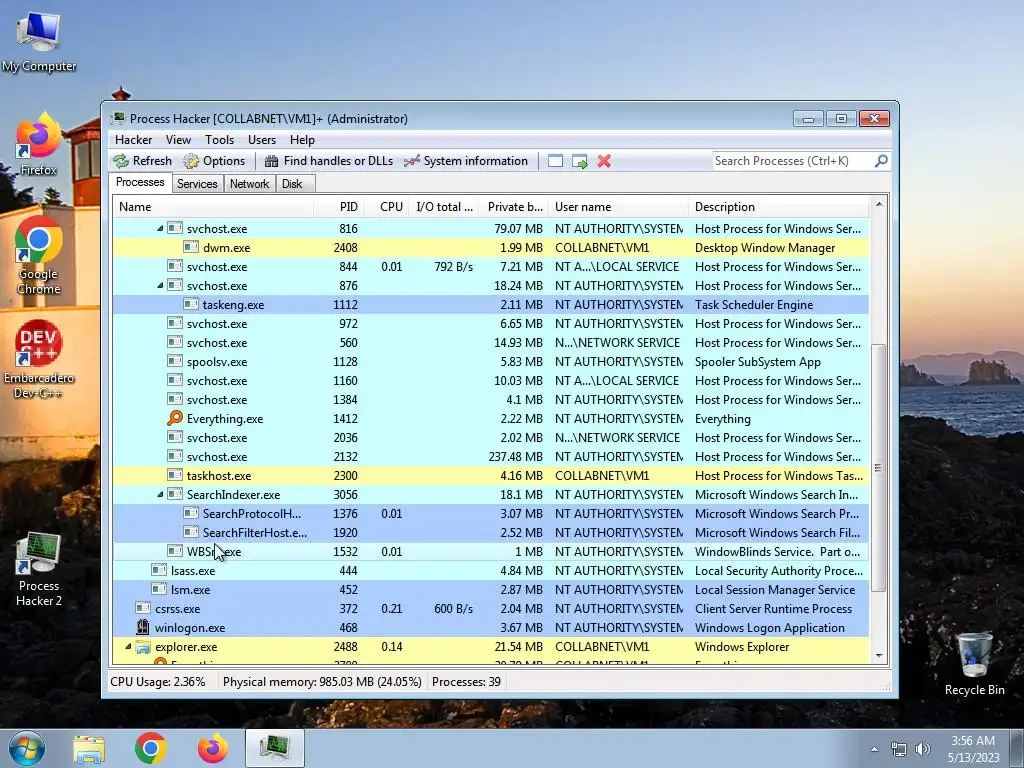Click the process list scrollbar thumb
This screenshot has width=1024, height=768.
pyautogui.click(x=878, y=468)
